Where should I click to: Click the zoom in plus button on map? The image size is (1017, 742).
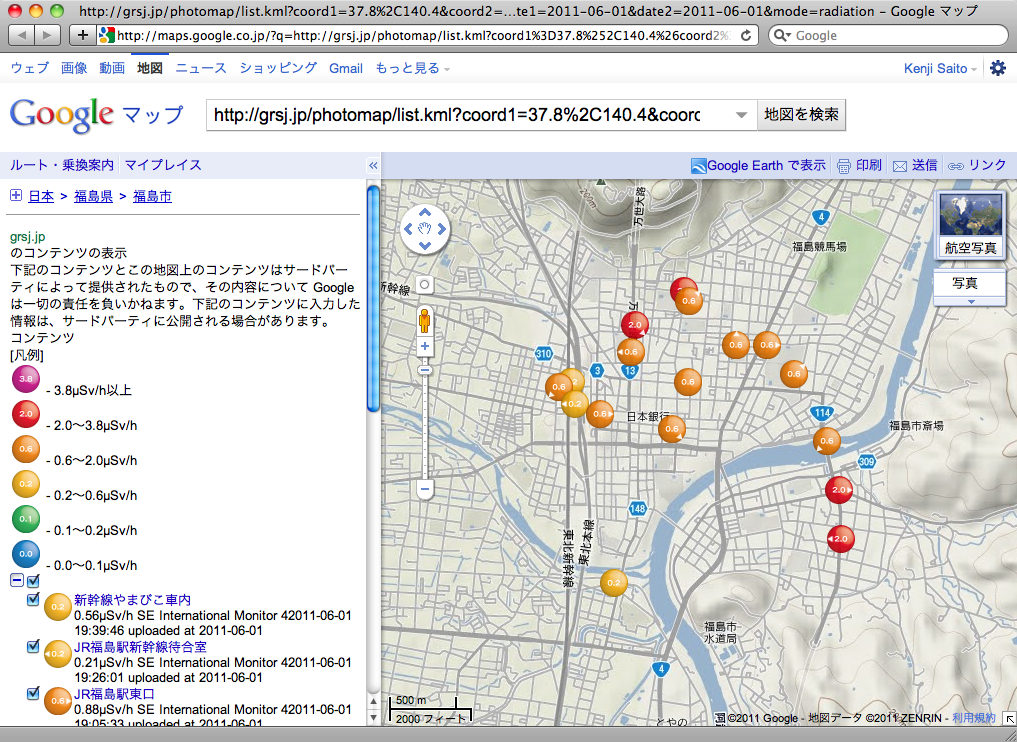(425, 346)
